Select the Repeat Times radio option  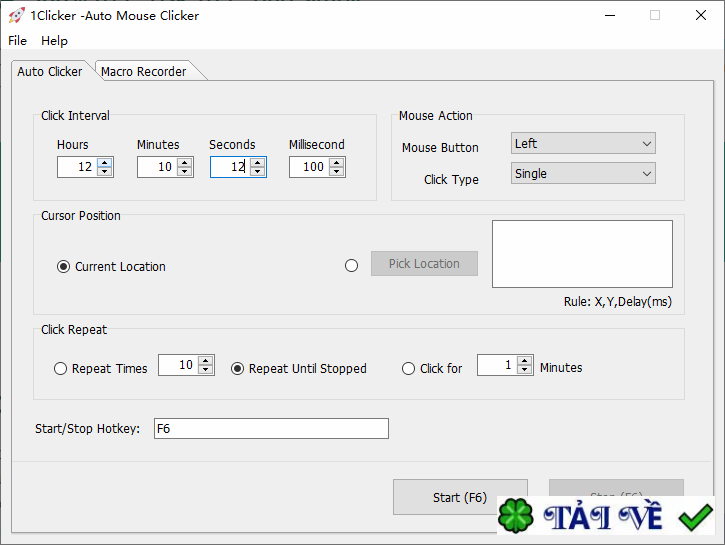[x=61, y=369]
